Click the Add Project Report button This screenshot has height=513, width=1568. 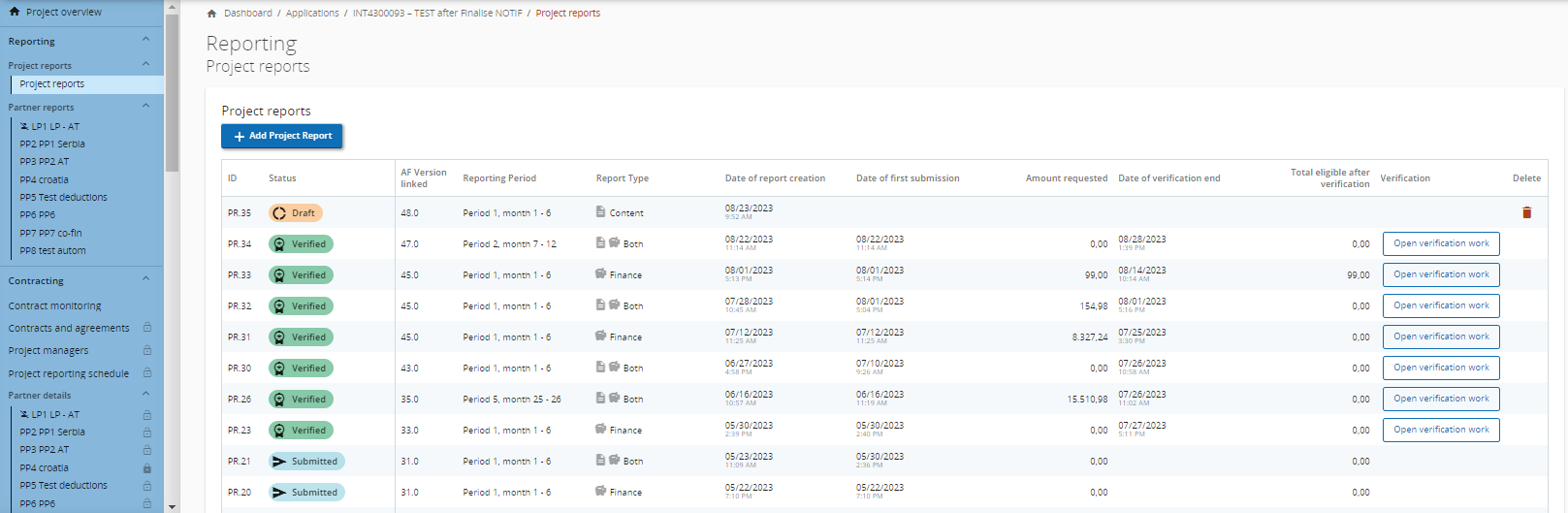(281, 136)
